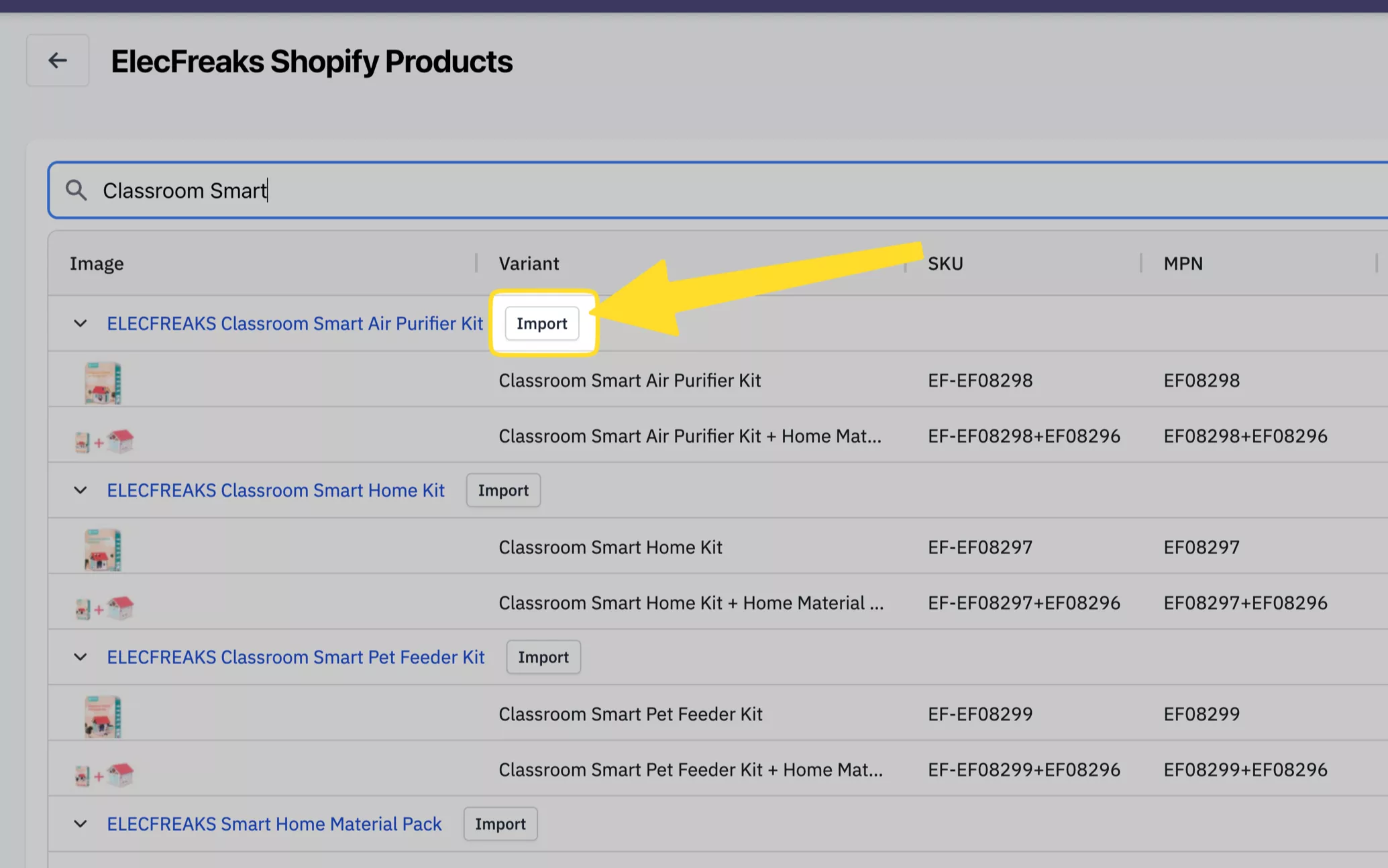Import the Smart Home Material Pack
1388x868 pixels.
(x=500, y=824)
